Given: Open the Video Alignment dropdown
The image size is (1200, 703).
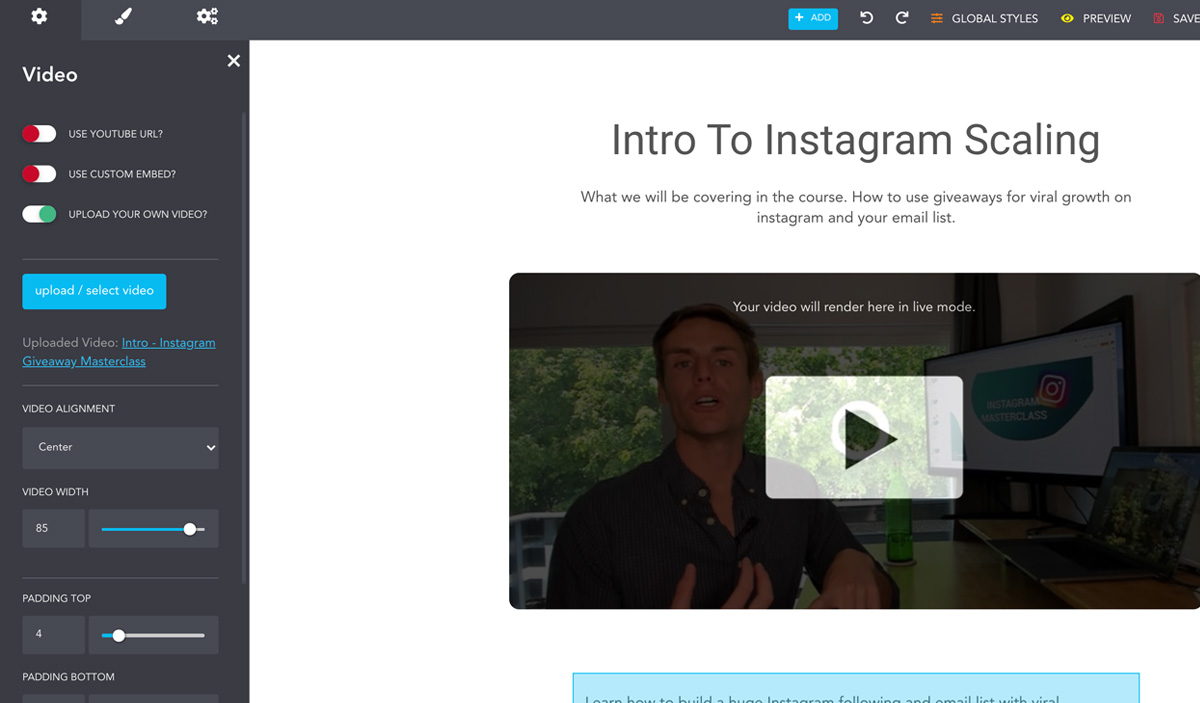Looking at the screenshot, I should tap(120, 447).
